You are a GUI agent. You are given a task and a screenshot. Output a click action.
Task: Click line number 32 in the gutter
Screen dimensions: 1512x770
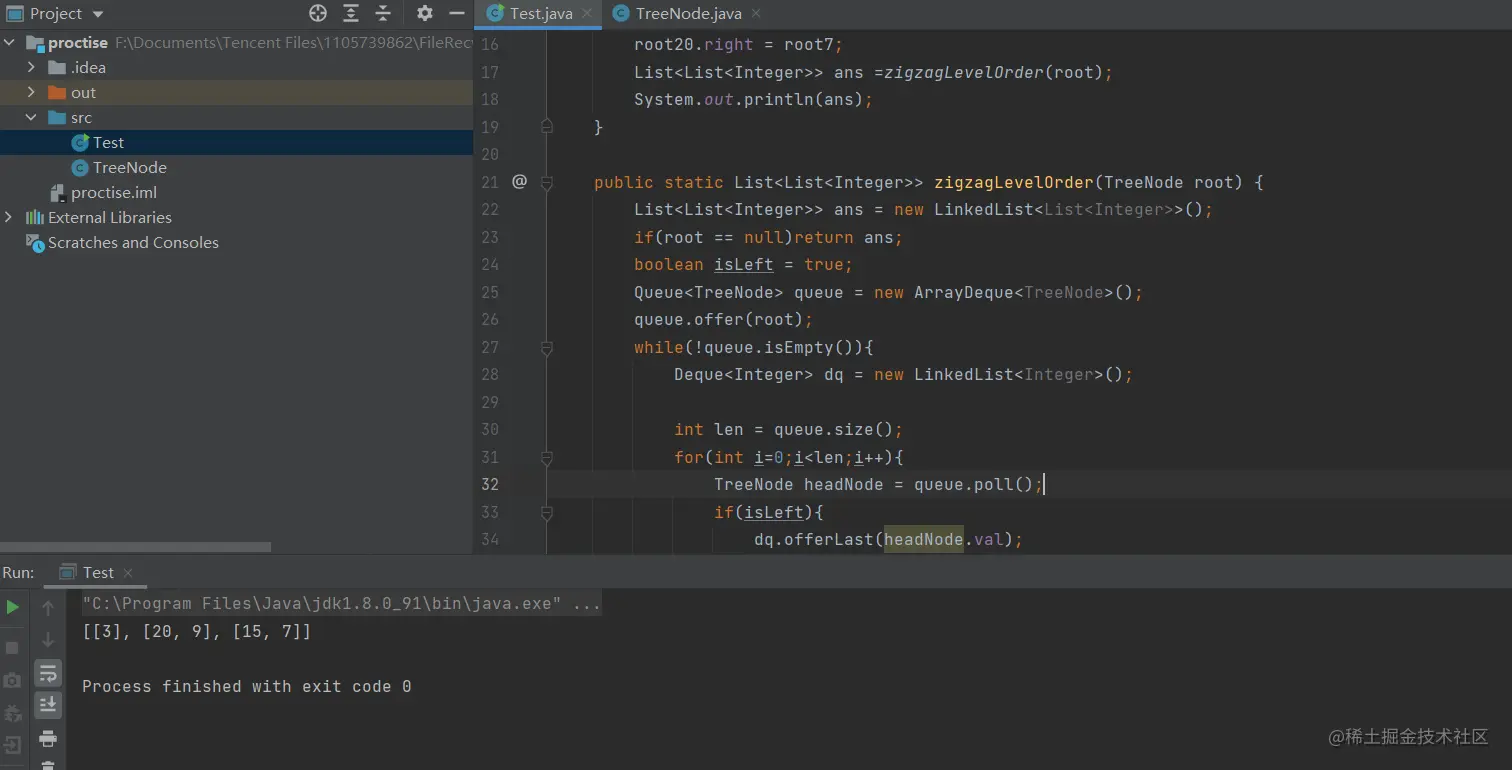click(x=489, y=485)
